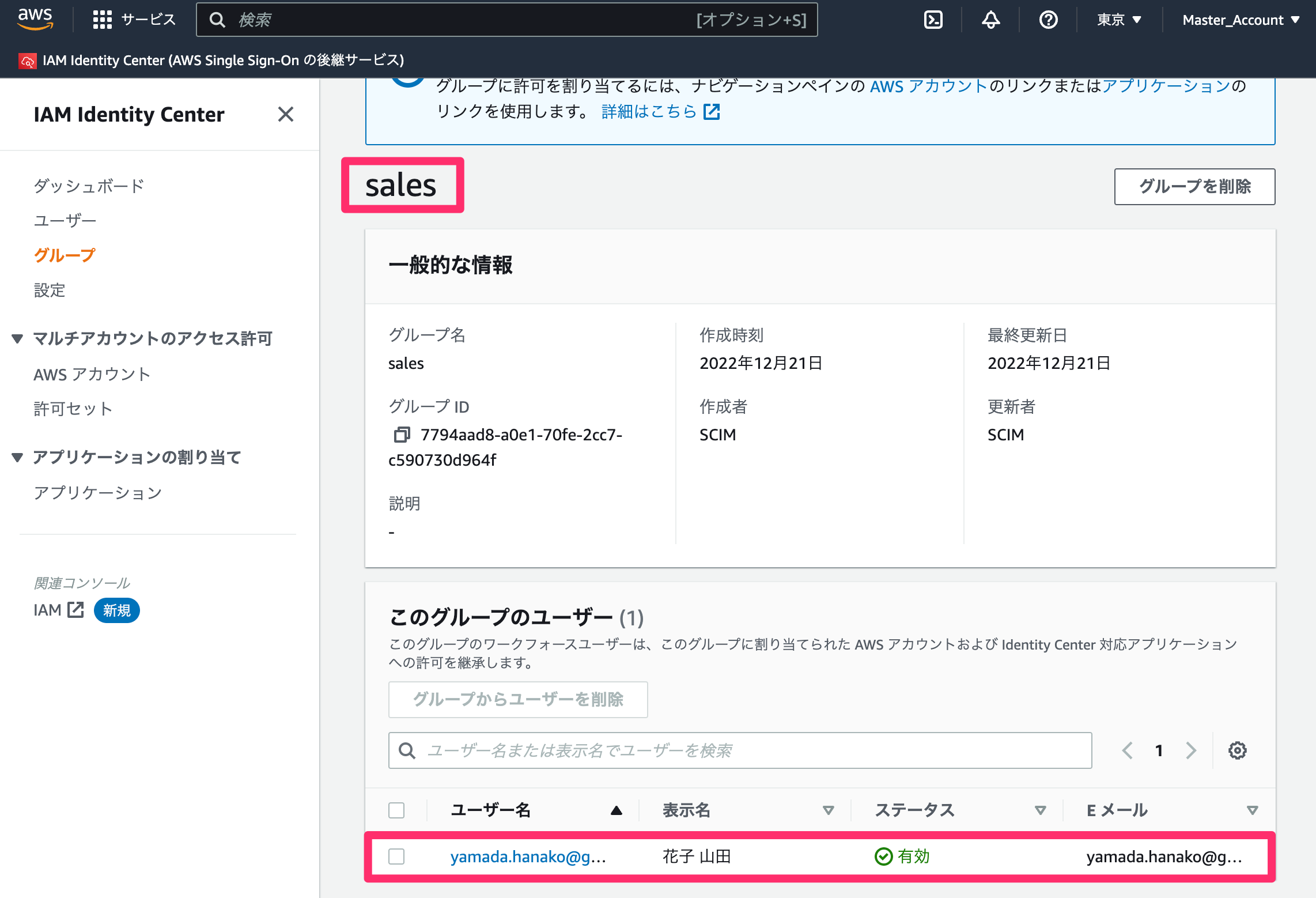Open the help question mark icon
The height and width of the screenshot is (898, 1316).
point(1048,20)
